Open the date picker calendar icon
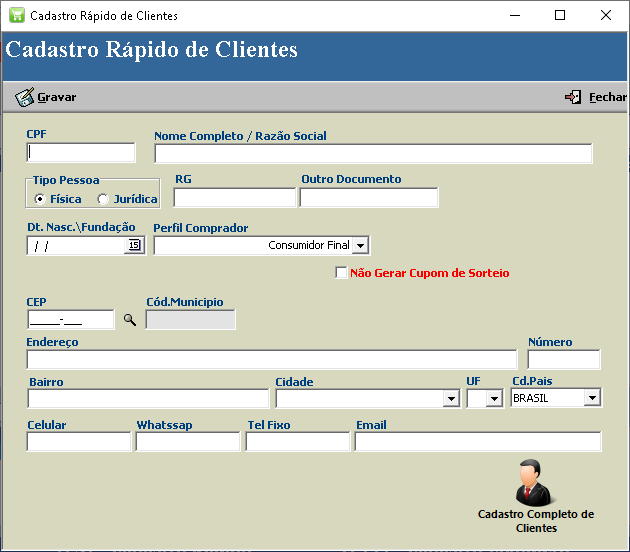This screenshot has width=630, height=552. click(134, 245)
